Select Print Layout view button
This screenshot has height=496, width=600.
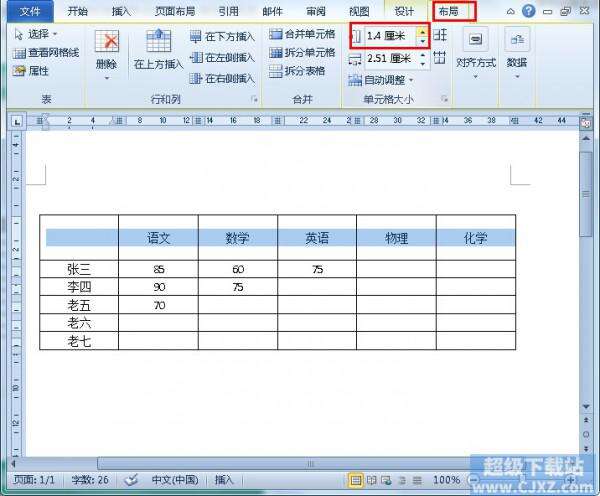[x=355, y=480]
